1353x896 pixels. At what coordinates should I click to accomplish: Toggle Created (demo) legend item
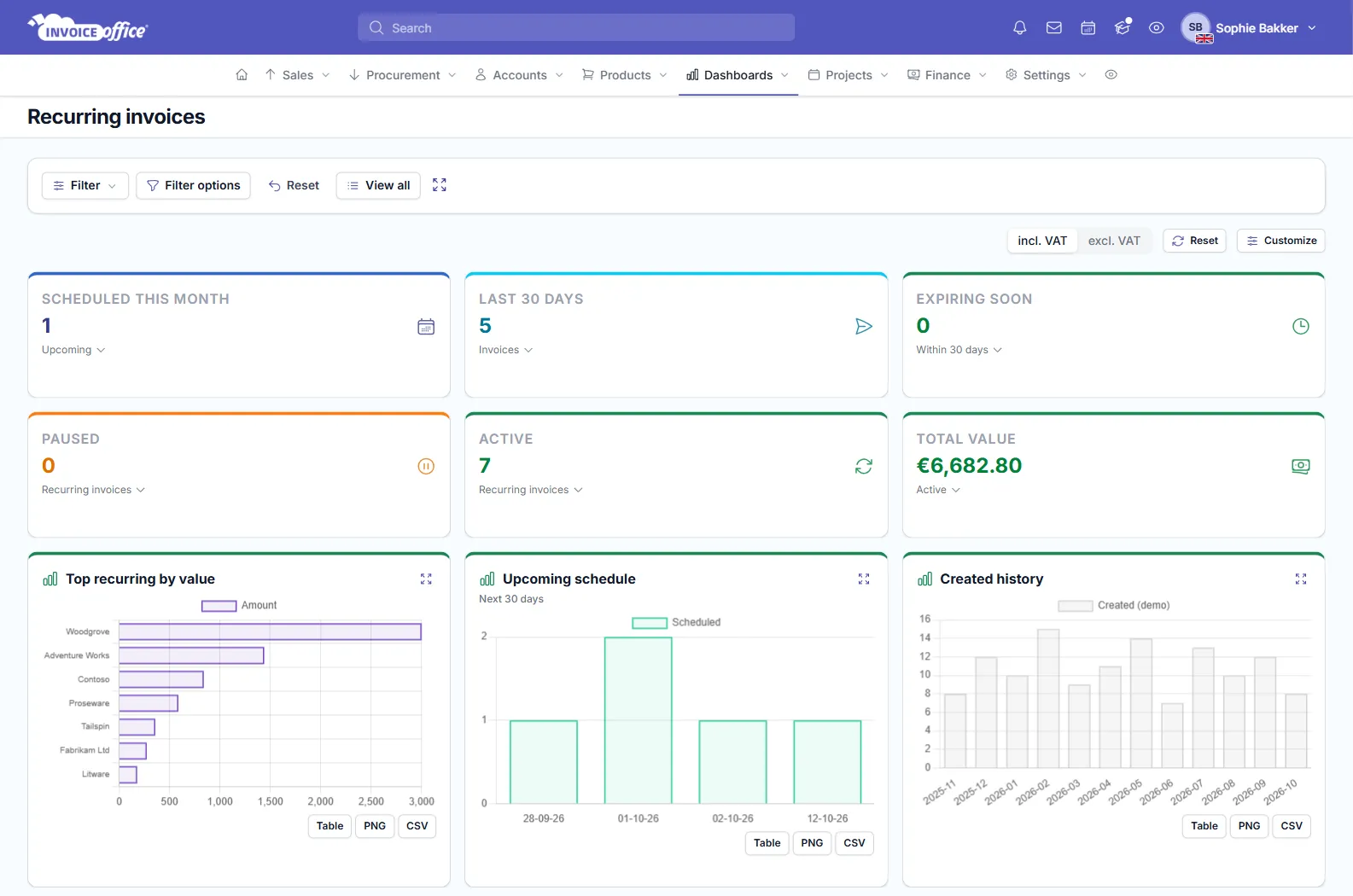(1114, 605)
